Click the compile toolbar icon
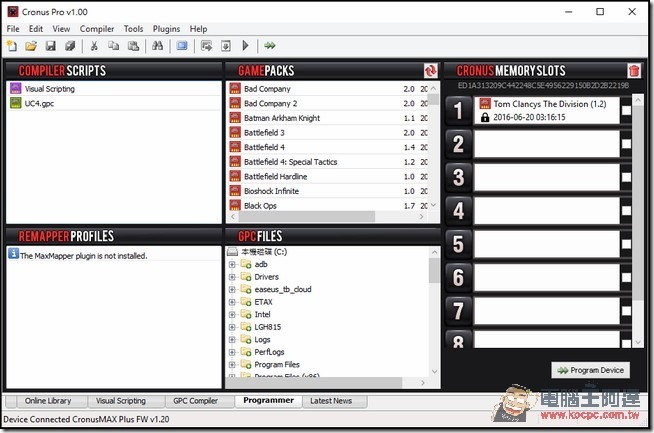The height and width of the screenshot is (433, 654). [206, 45]
